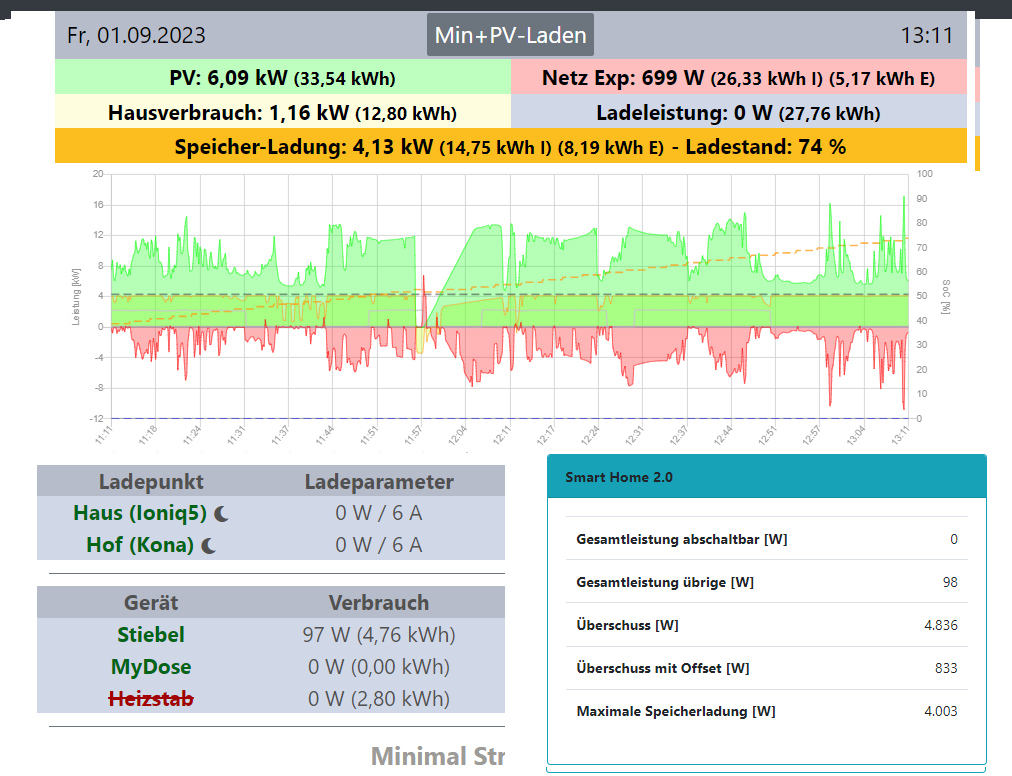Toggle the MyDose device
Viewport: 1012px width, 776px height.
(x=151, y=666)
